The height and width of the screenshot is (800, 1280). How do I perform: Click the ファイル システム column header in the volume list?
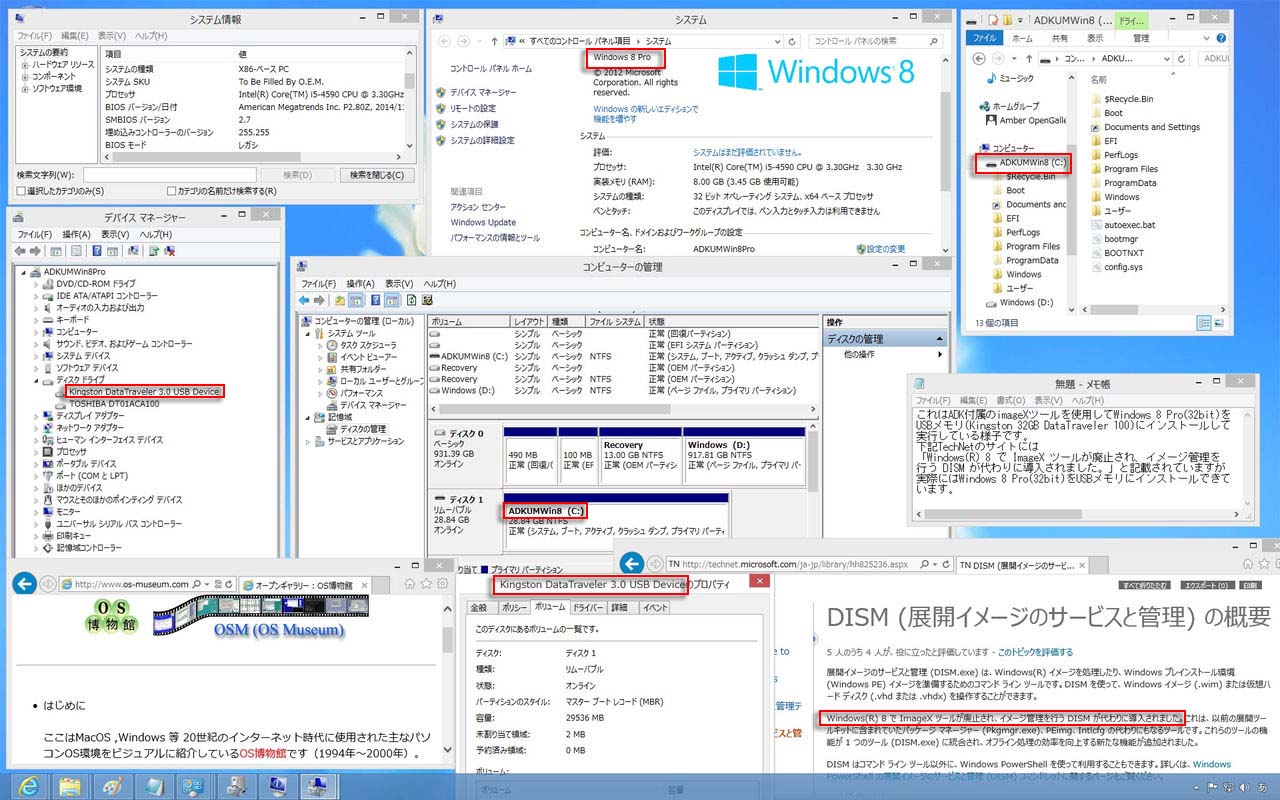[614, 322]
